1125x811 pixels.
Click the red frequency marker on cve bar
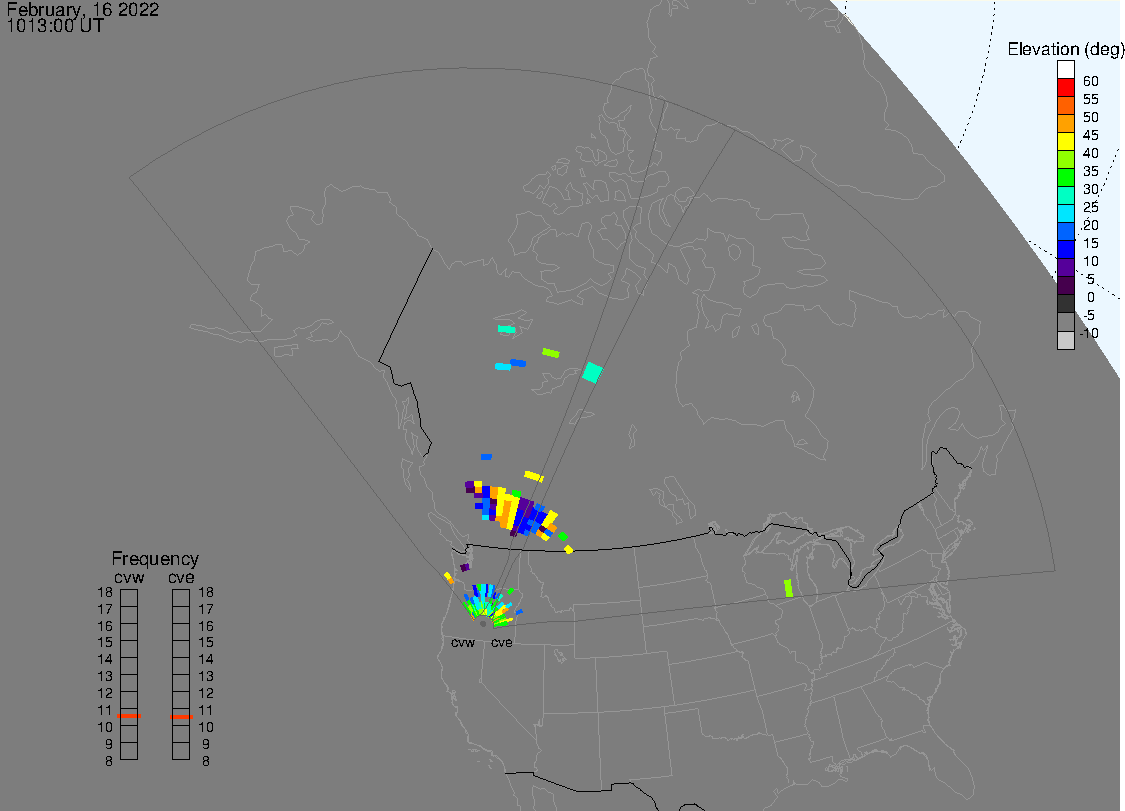(182, 716)
